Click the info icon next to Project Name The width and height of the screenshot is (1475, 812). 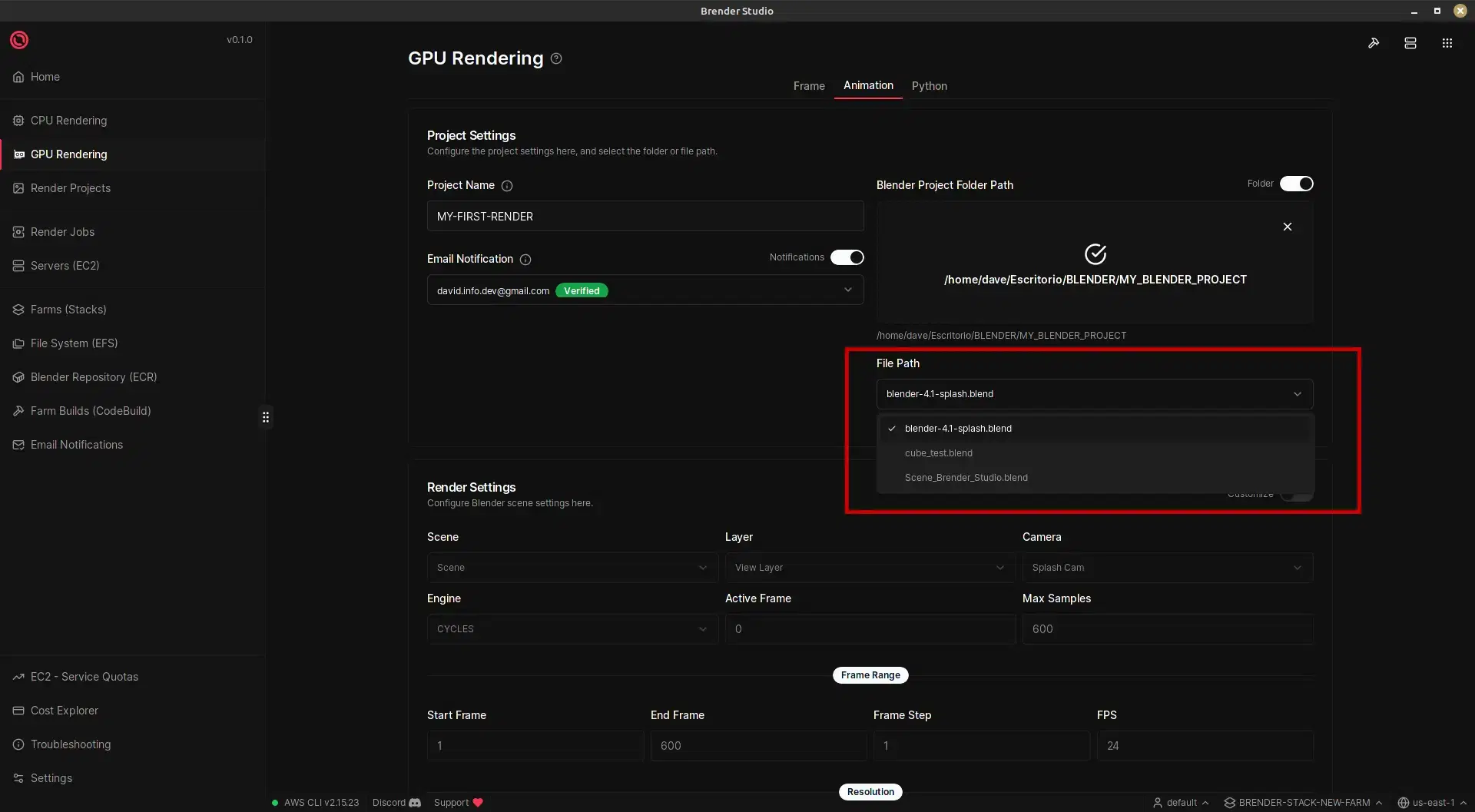(507, 186)
